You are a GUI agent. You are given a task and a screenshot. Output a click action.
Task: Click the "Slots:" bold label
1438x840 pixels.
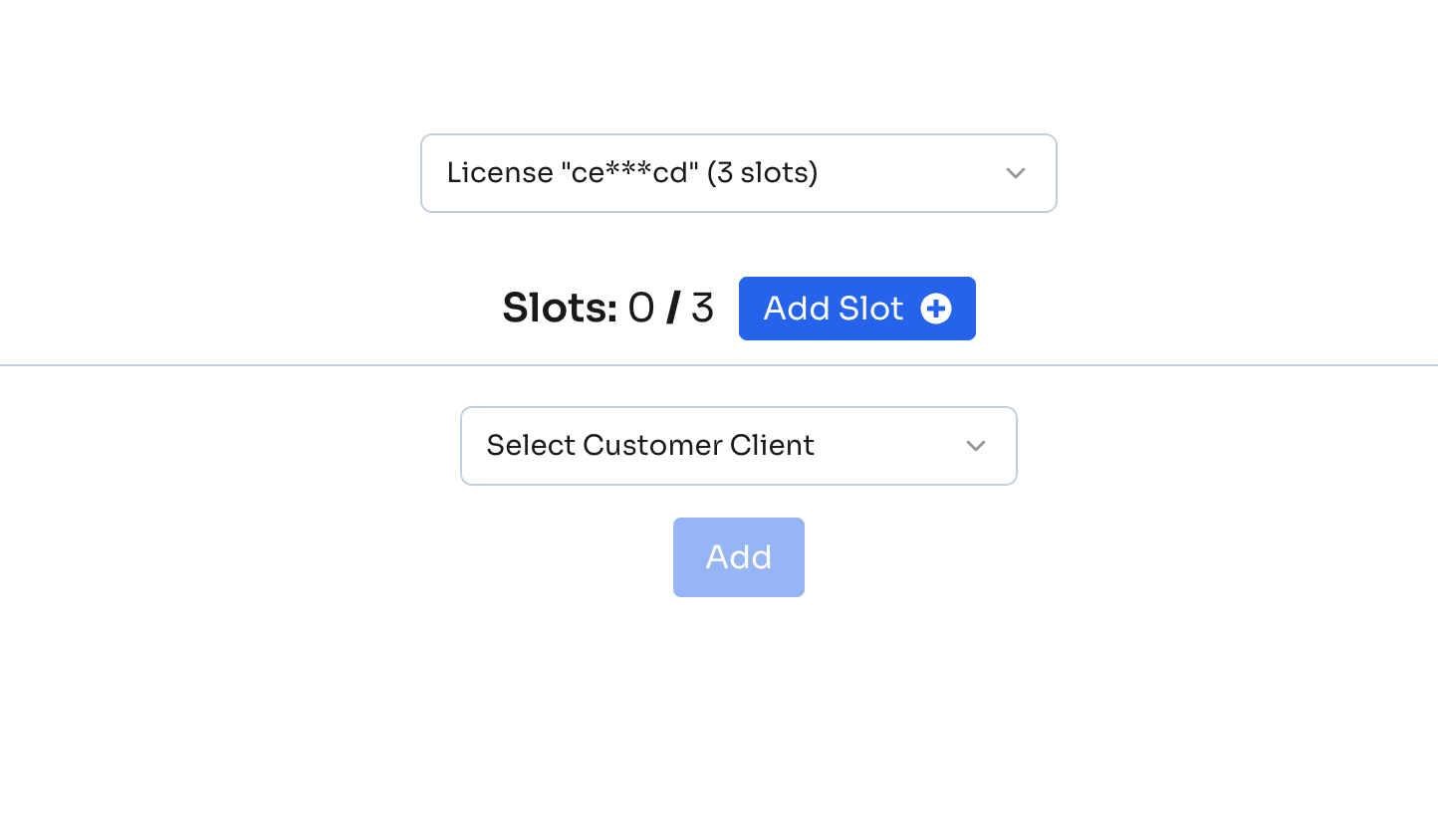[x=560, y=309]
